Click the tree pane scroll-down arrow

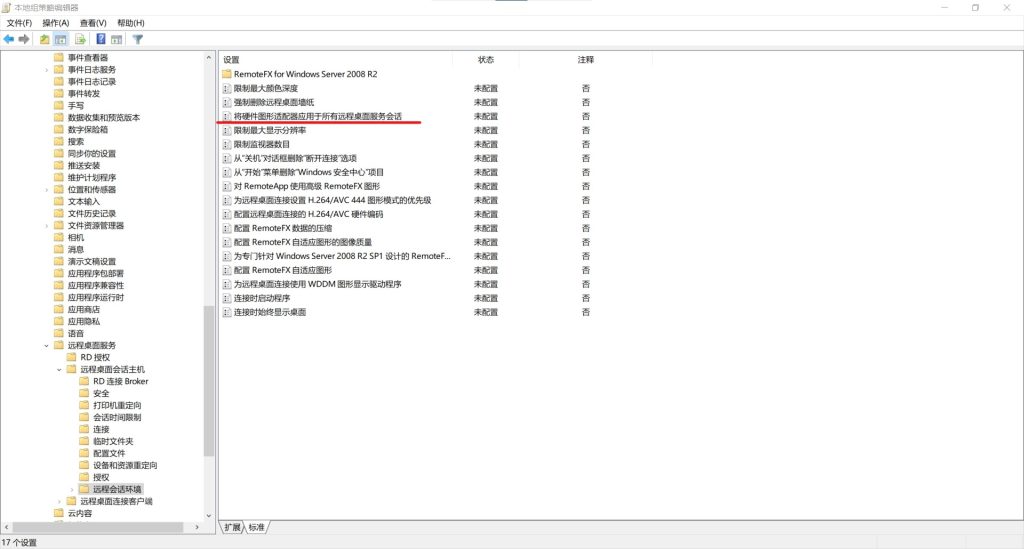[209, 515]
